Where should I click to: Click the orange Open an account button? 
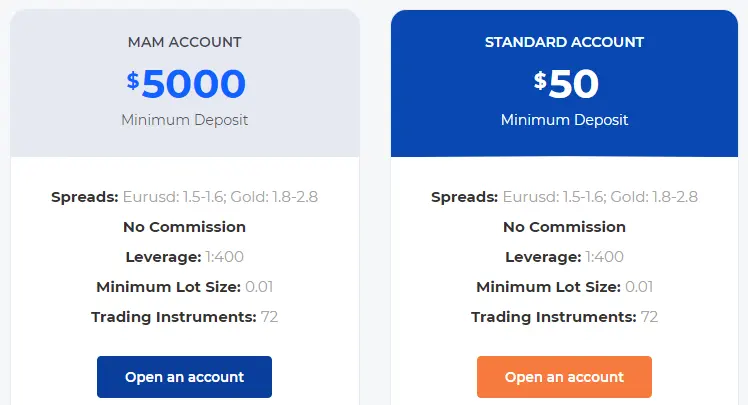click(x=564, y=377)
